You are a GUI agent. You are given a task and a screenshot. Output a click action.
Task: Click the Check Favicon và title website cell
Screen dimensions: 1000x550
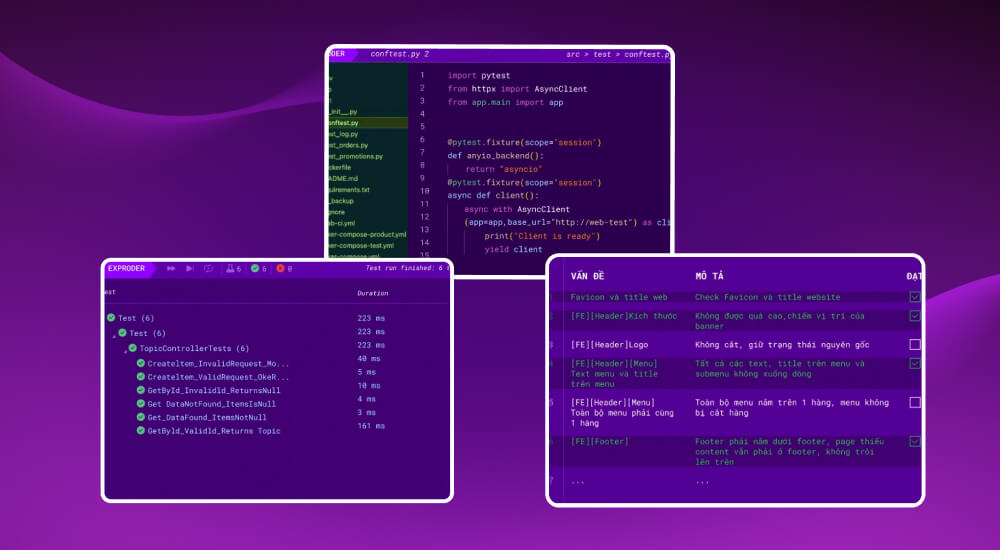click(767, 297)
